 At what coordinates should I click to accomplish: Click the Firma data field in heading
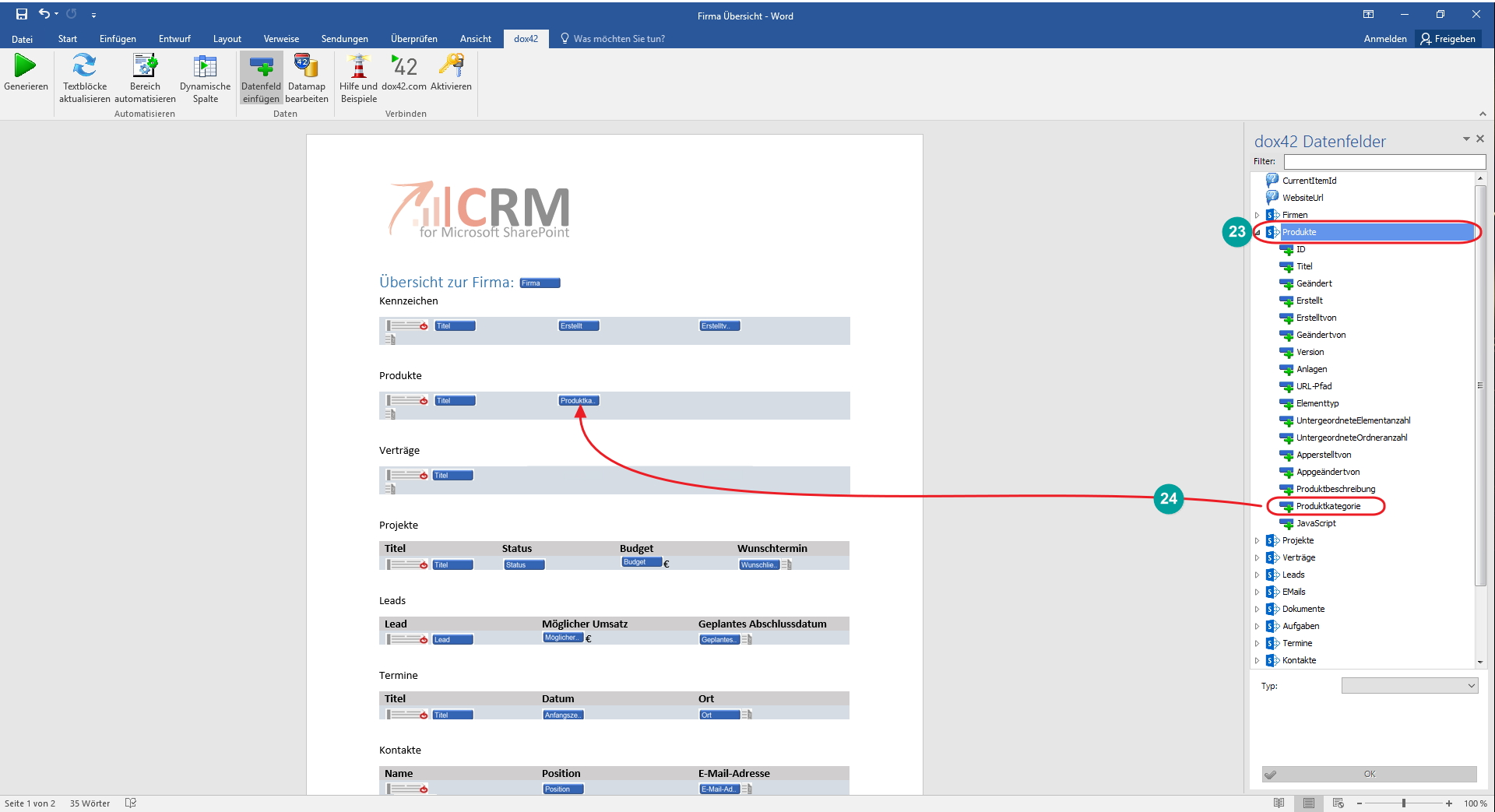pyautogui.click(x=540, y=283)
